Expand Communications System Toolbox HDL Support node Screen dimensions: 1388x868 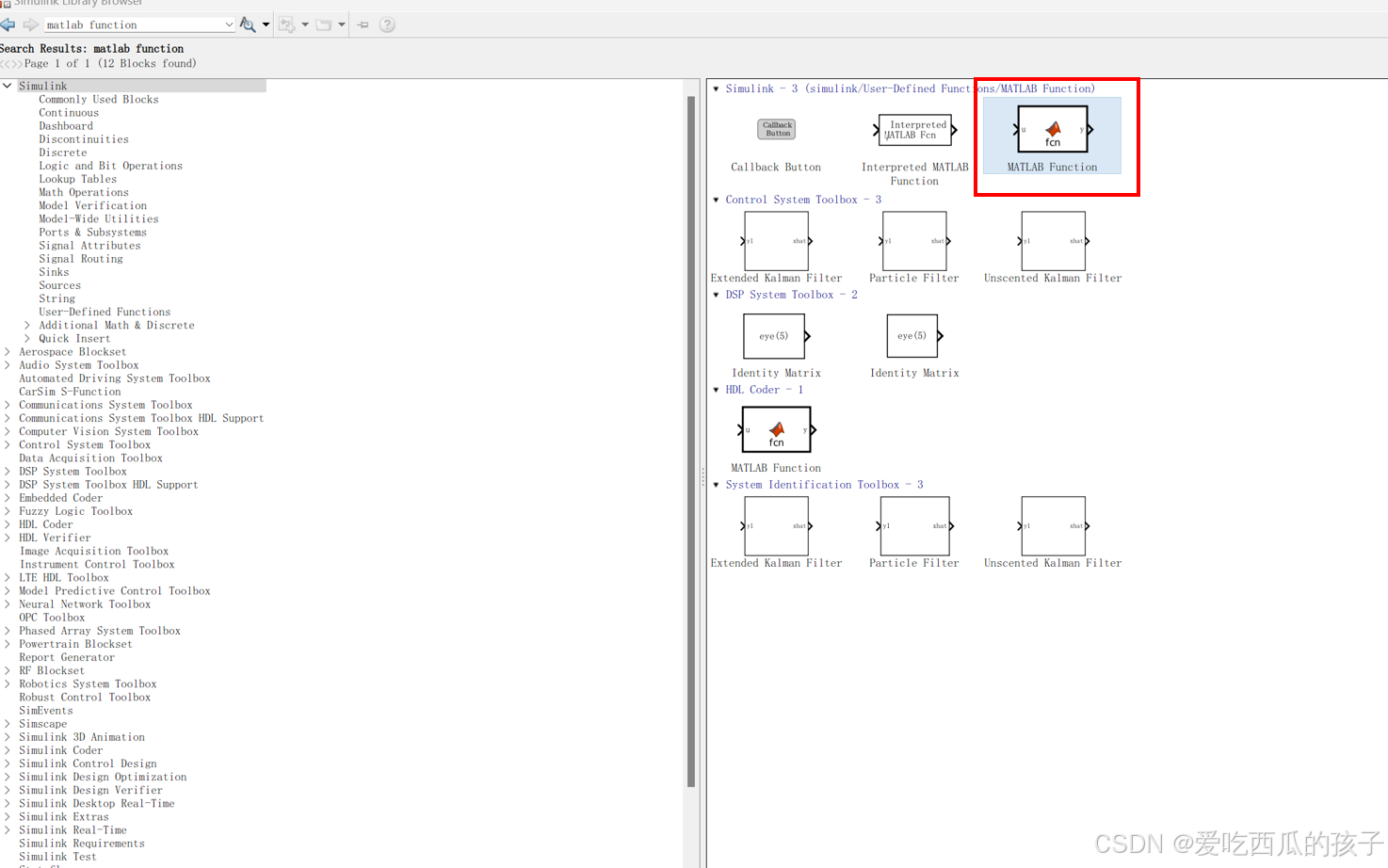point(8,418)
